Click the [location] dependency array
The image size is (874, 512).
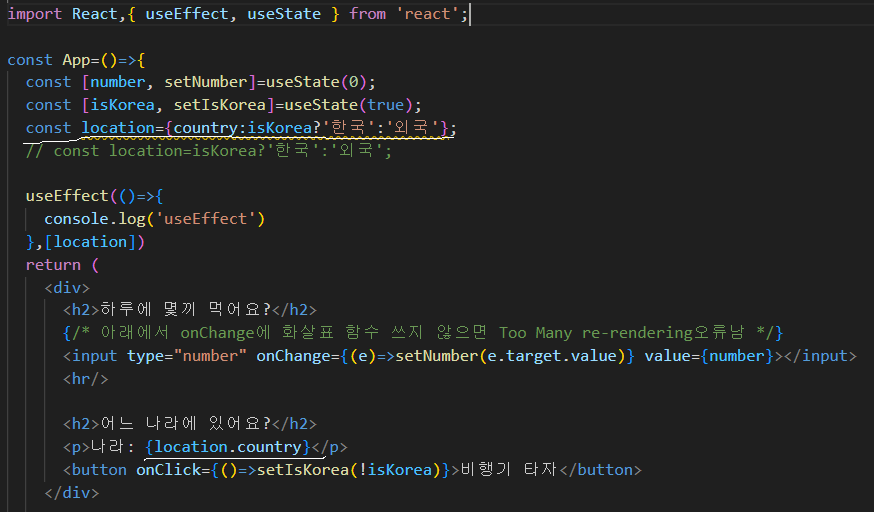pyautogui.click(x=90, y=242)
